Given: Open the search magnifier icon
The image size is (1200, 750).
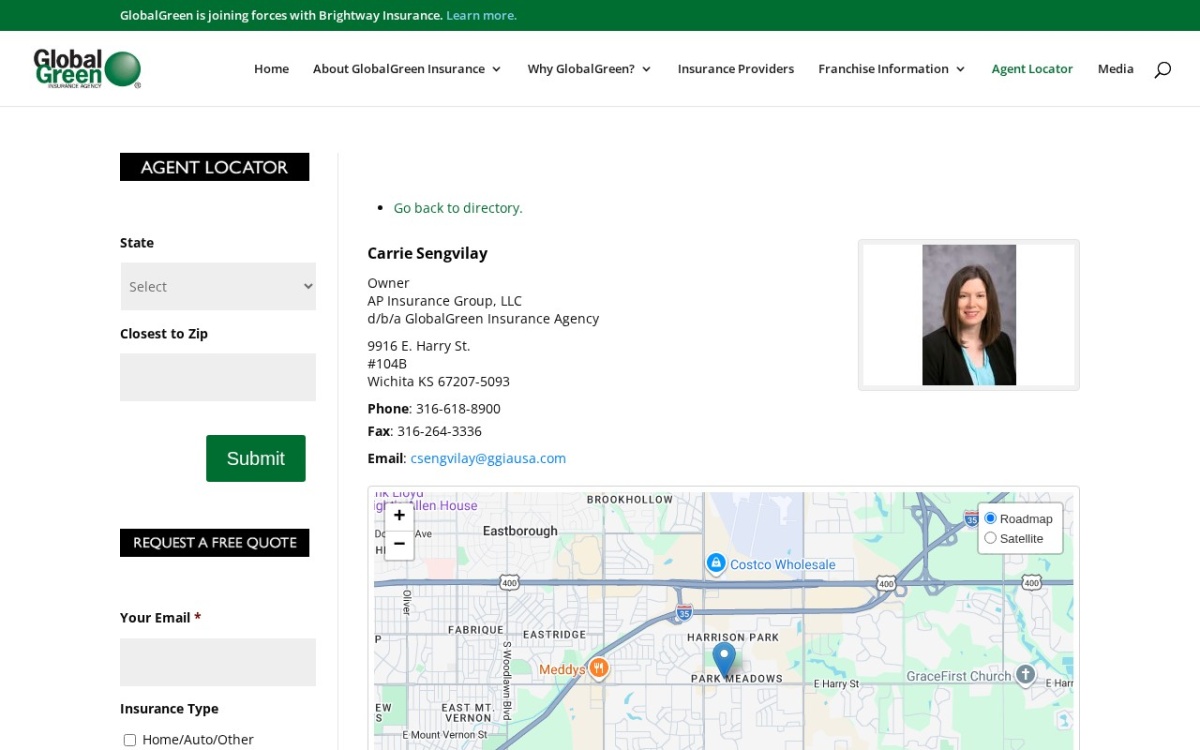Looking at the screenshot, I should (1162, 69).
